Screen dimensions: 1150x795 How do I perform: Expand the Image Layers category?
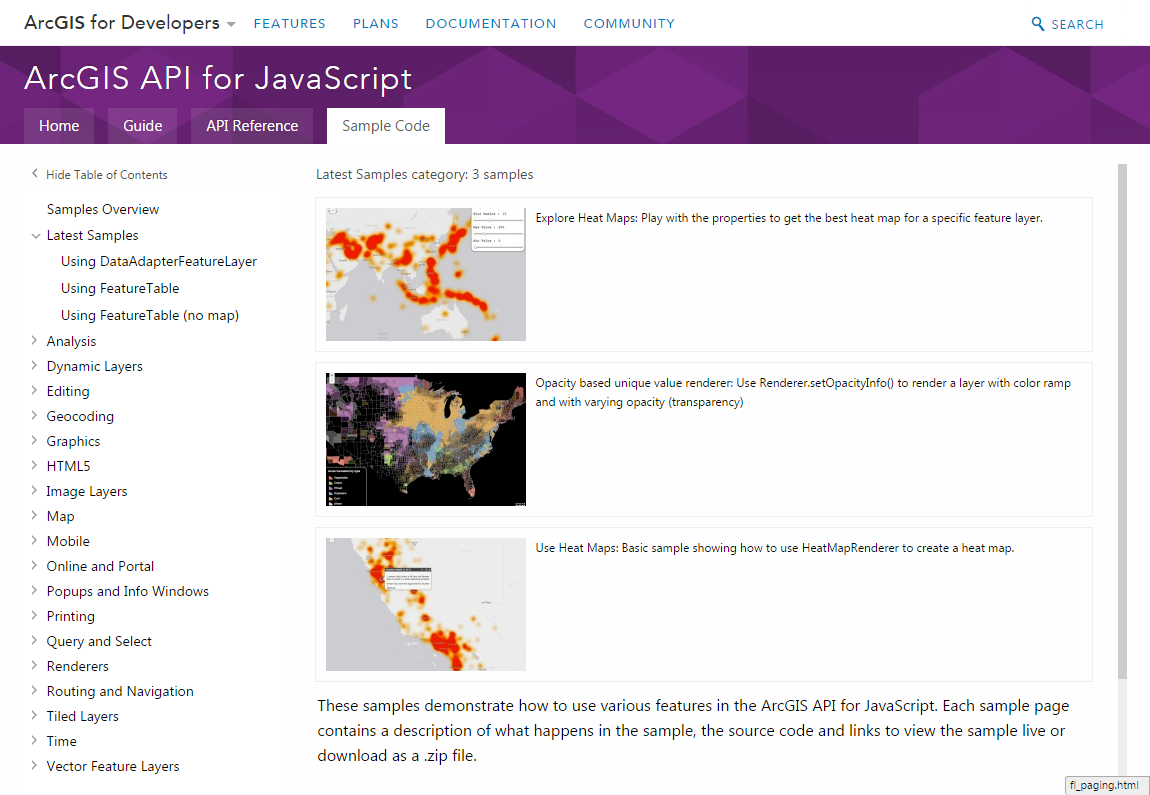point(34,490)
